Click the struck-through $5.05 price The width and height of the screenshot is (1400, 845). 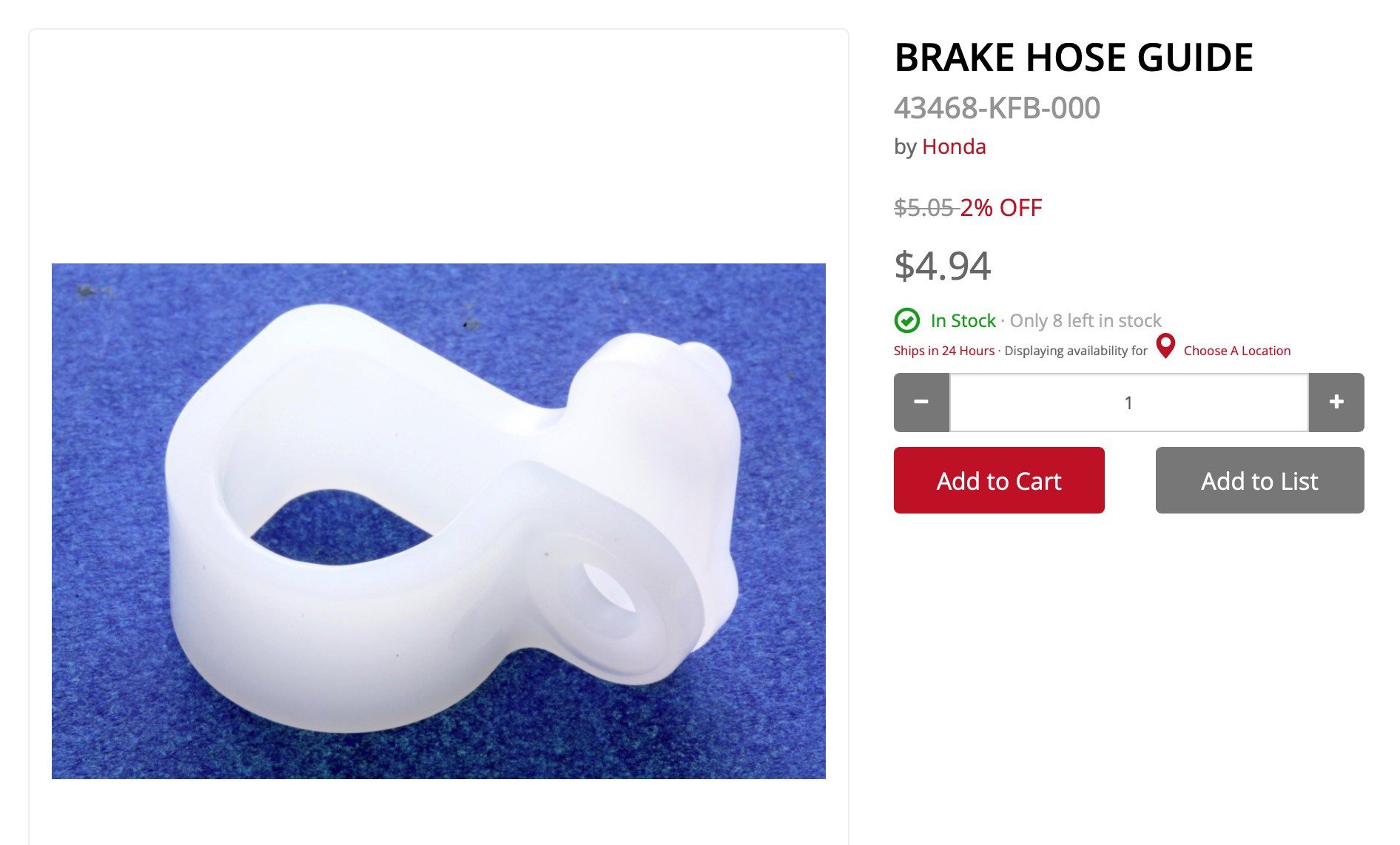pyautogui.click(x=924, y=208)
